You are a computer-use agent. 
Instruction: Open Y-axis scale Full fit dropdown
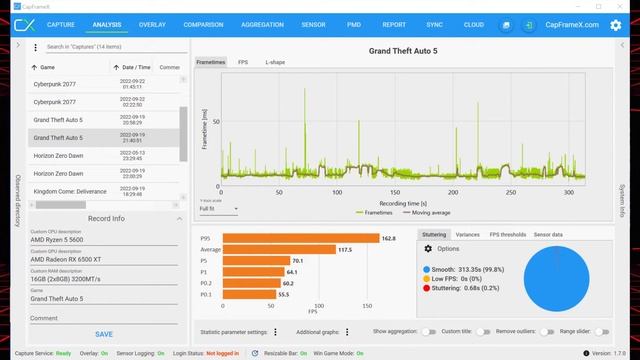pyautogui.click(x=219, y=209)
